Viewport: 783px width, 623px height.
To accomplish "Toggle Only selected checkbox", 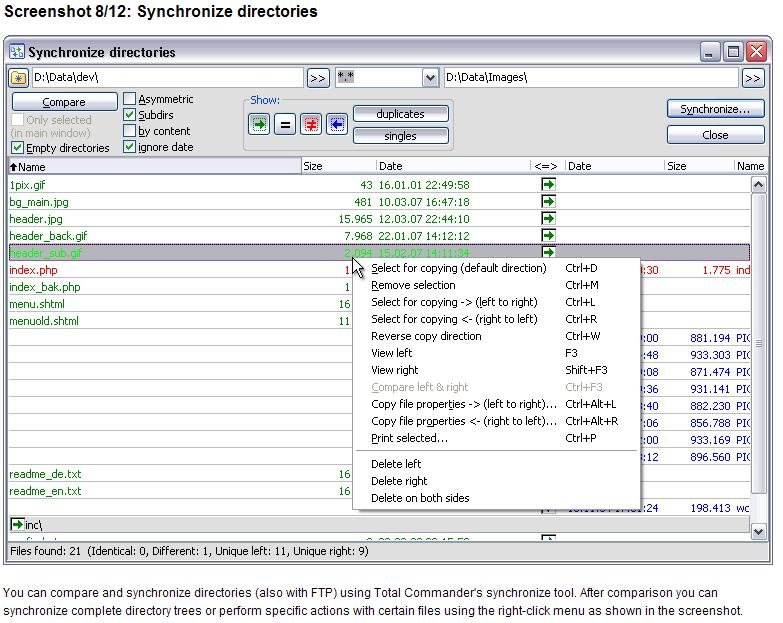I will point(17,120).
